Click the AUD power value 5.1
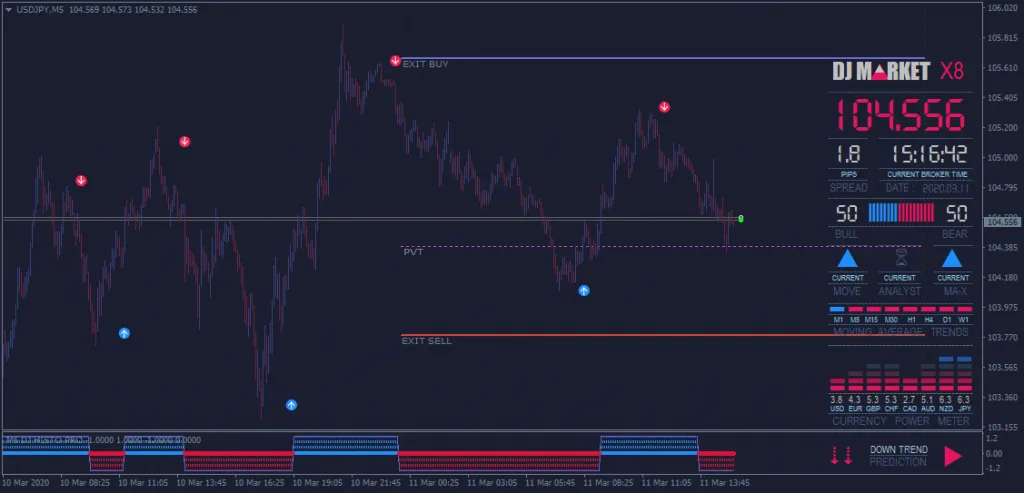 point(928,400)
